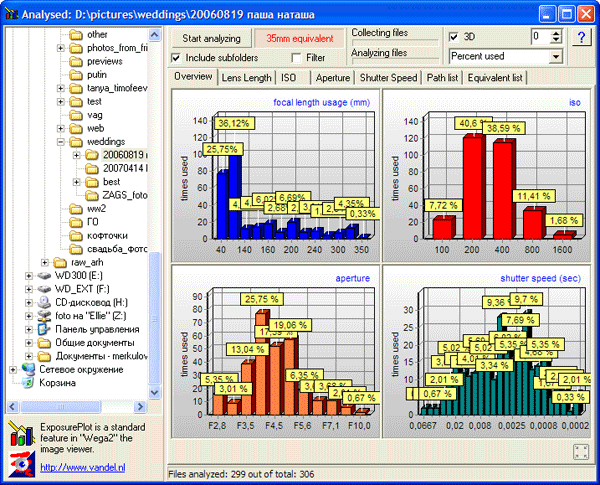Enable the Filter checkbox
Screen dimensions: 600x485
[296, 58]
